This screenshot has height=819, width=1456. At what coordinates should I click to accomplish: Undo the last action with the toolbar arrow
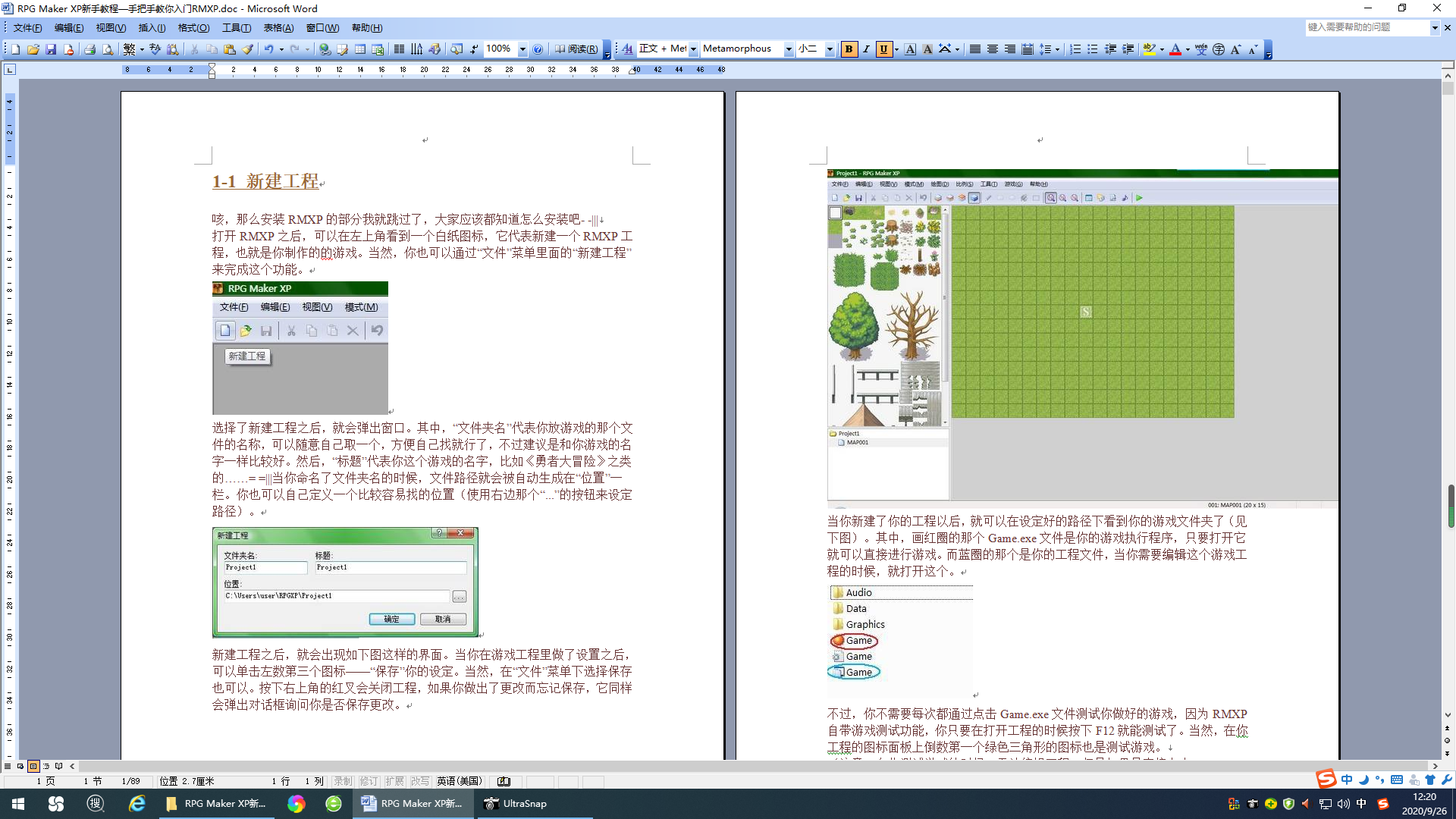tap(268, 49)
